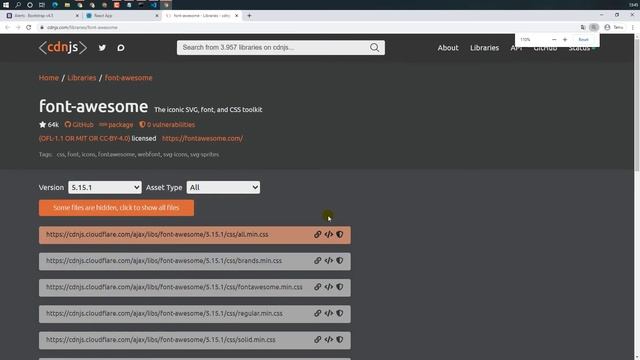Select the solid.min.css URL text

pos(161,339)
